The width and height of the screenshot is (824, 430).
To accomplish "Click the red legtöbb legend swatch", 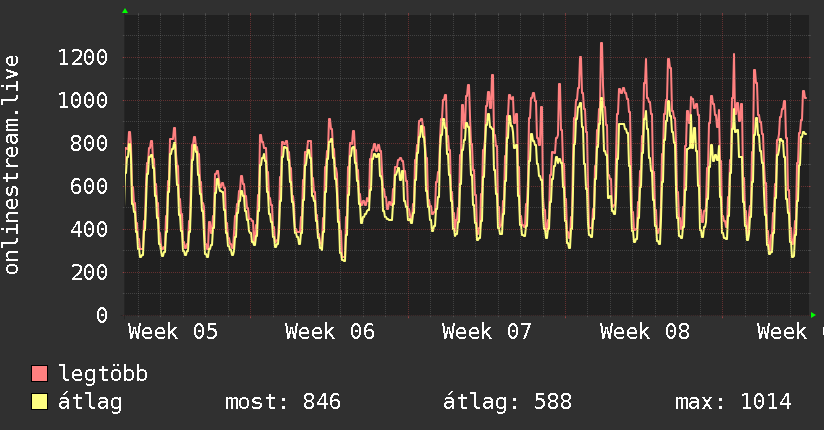I will point(40,374).
